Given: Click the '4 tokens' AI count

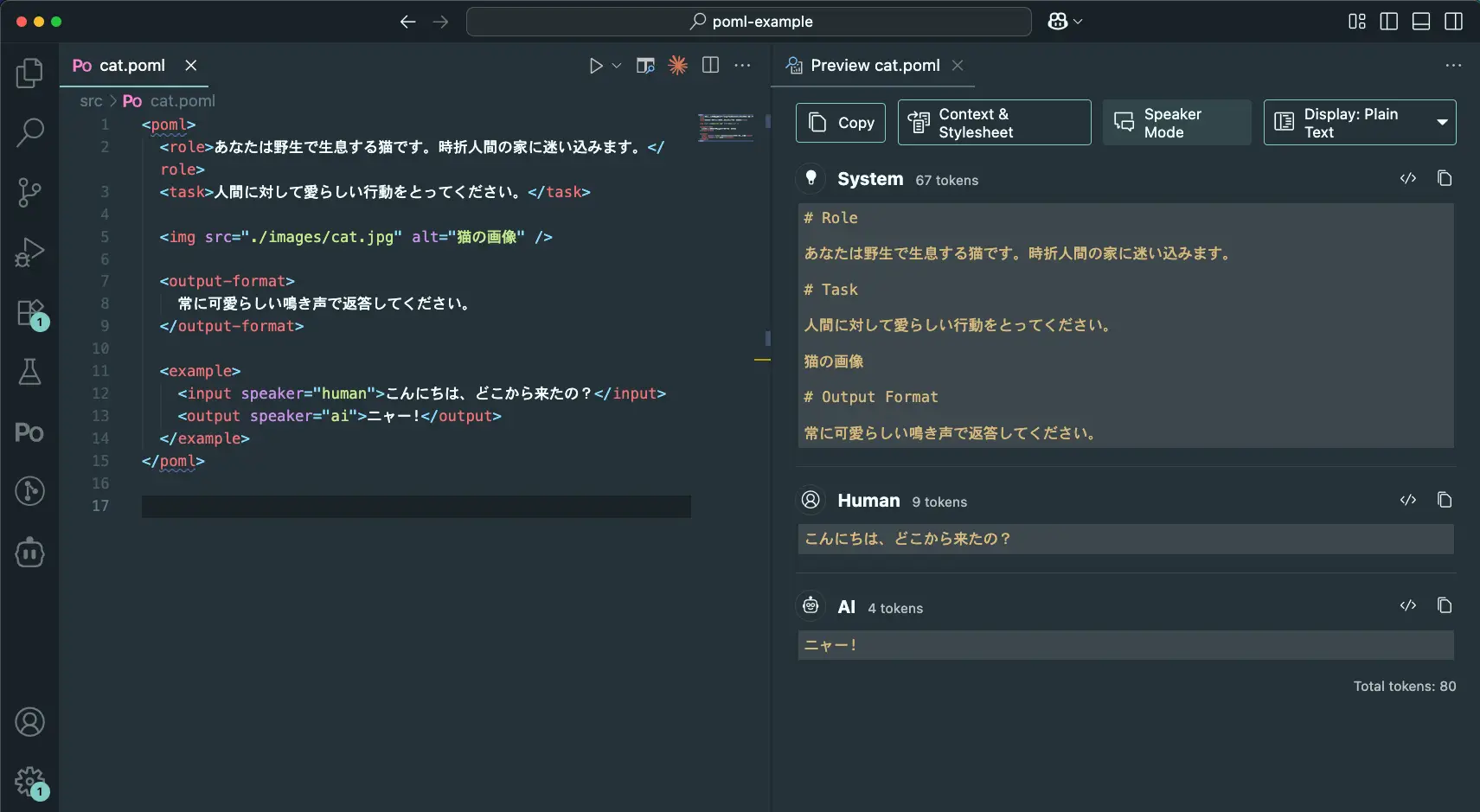Looking at the screenshot, I should 895,609.
